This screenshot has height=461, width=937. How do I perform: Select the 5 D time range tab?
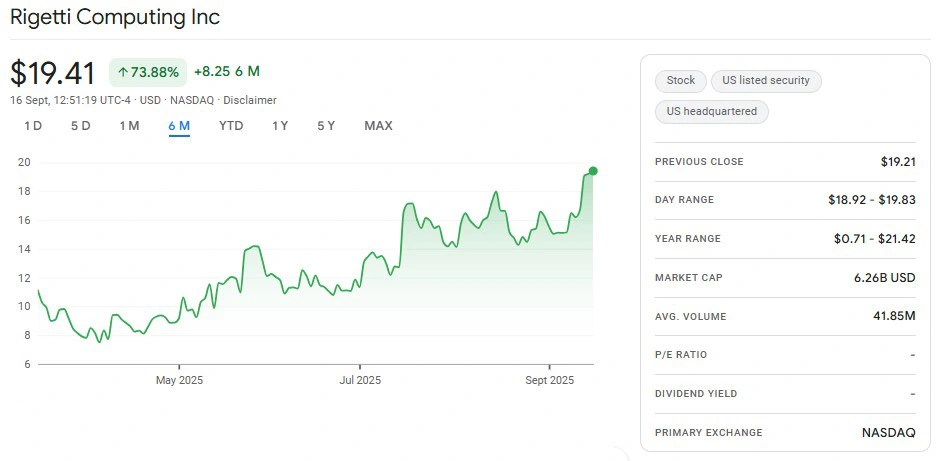pyautogui.click(x=81, y=126)
